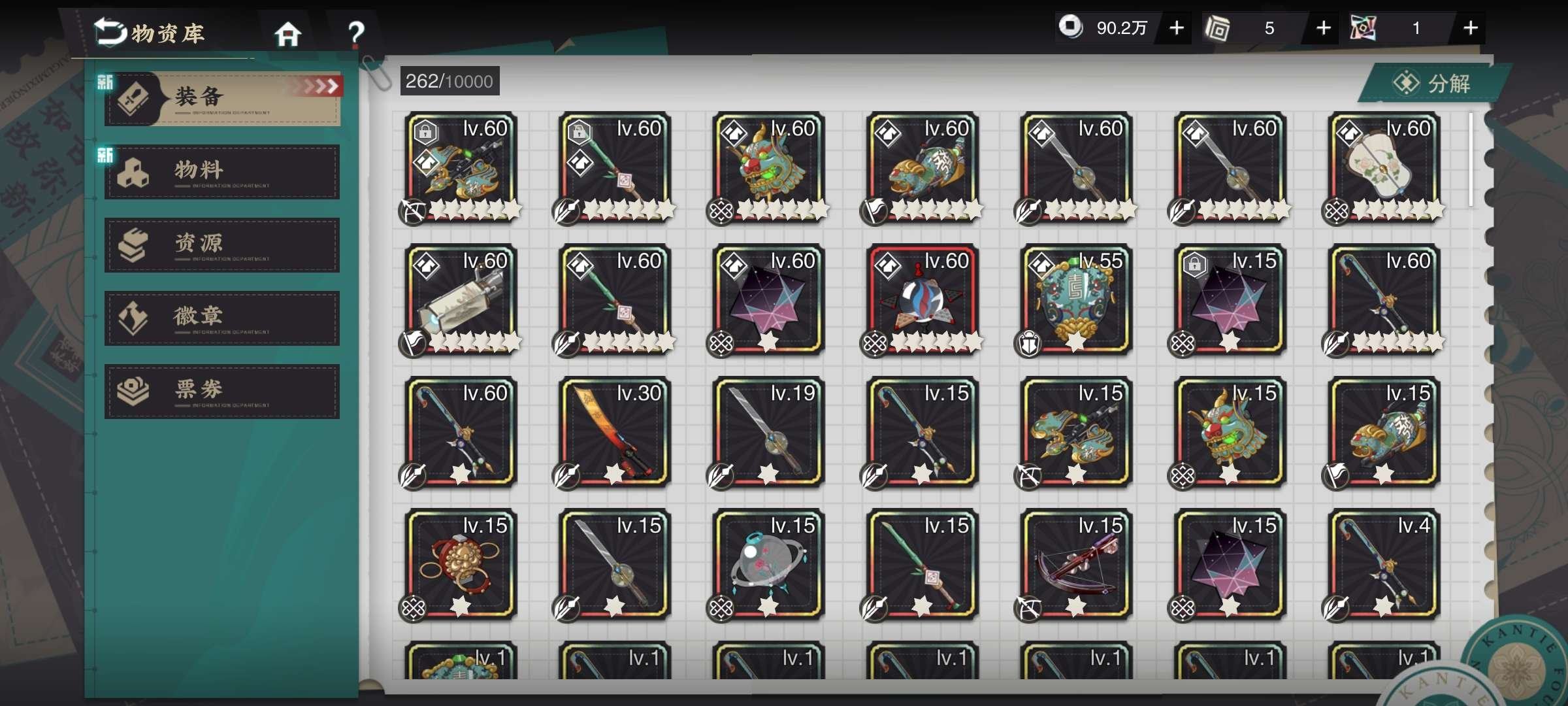Image resolution: width=1568 pixels, height=706 pixels.
Task: Add coins with the plus next to 90.2万
Action: [x=1176, y=28]
